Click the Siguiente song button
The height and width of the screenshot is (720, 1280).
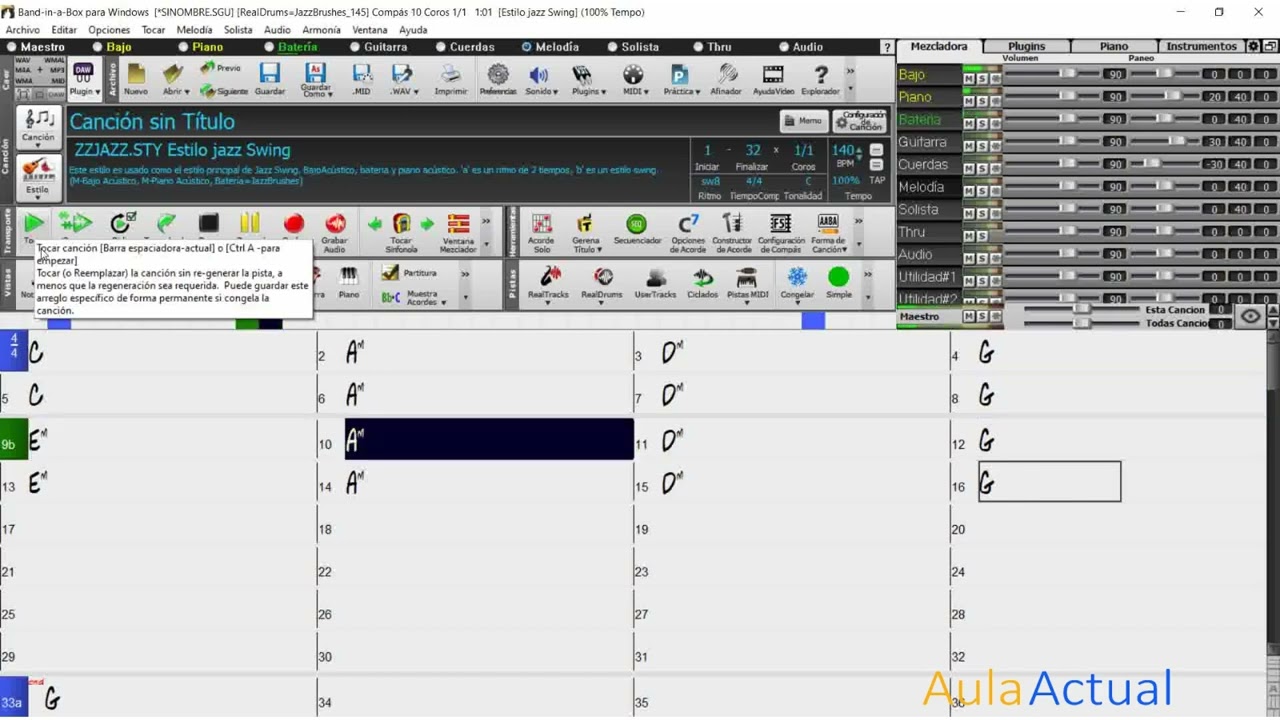click(223, 90)
